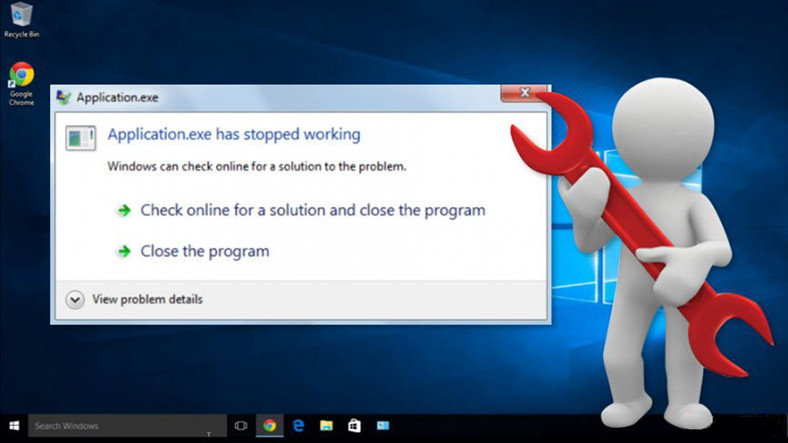Image resolution: width=788 pixels, height=443 pixels.
Task: Launch Google Chrome from the desktop shortcut
Action: [21, 78]
